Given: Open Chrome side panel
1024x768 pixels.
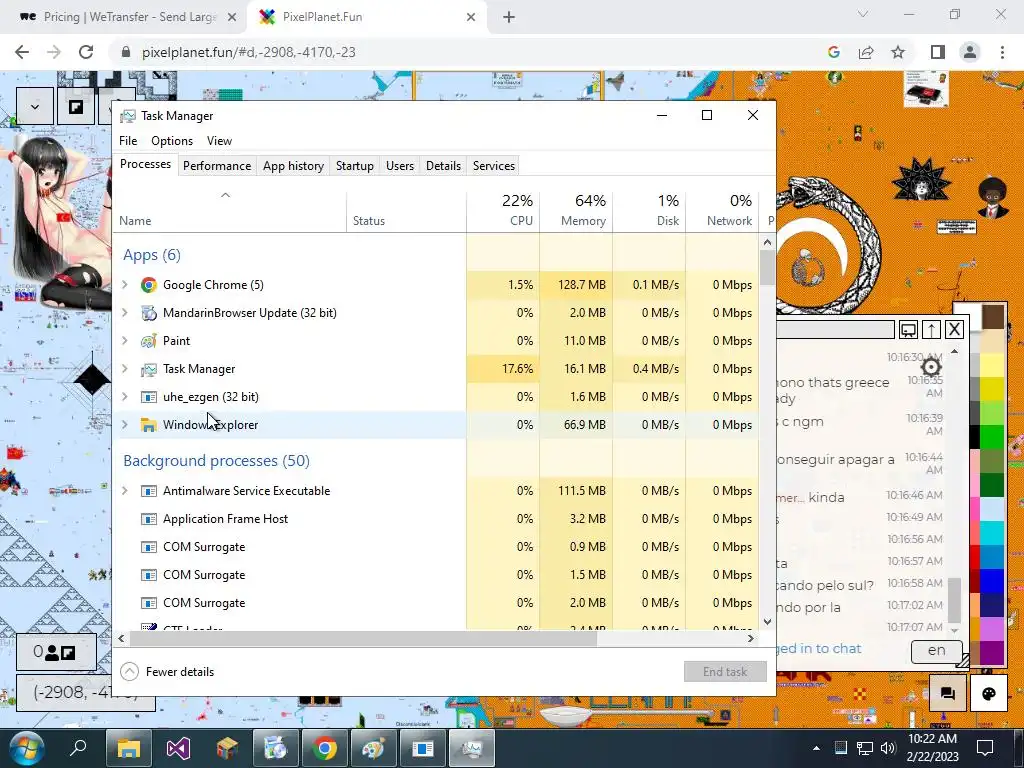Looking at the screenshot, I should click(938, 52).
